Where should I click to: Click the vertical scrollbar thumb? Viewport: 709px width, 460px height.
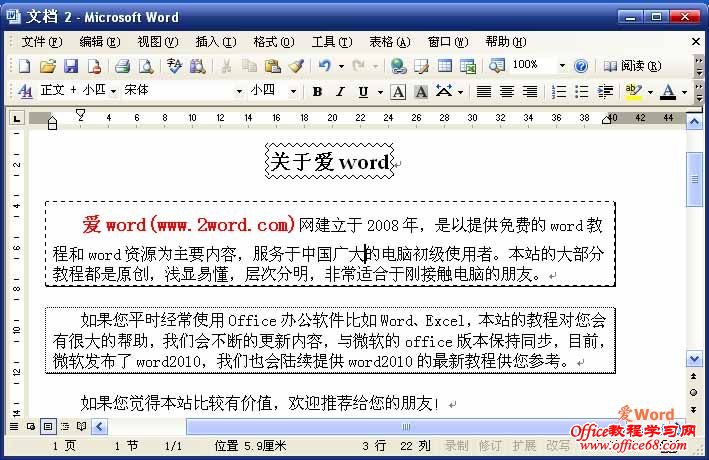695,180
